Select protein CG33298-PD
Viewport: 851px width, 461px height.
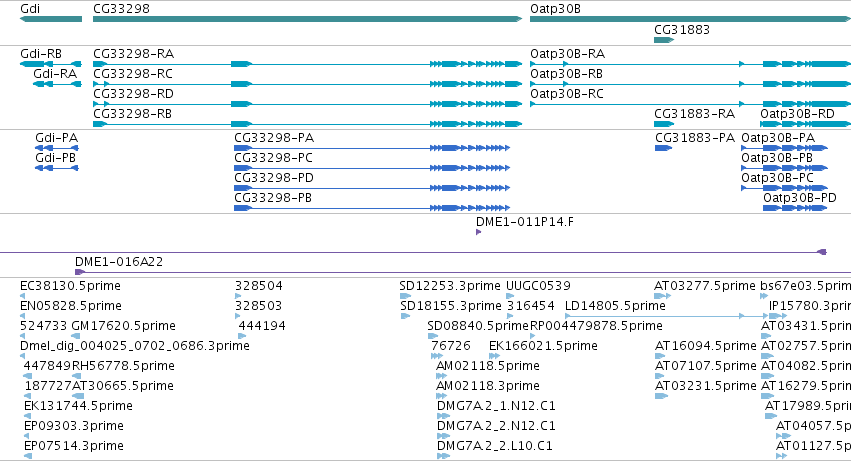[274, 178]
